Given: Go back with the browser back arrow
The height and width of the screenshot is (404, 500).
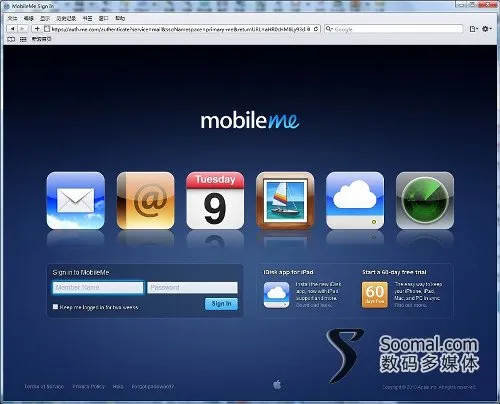Looking at the screenshot, I should coord(12,29).
